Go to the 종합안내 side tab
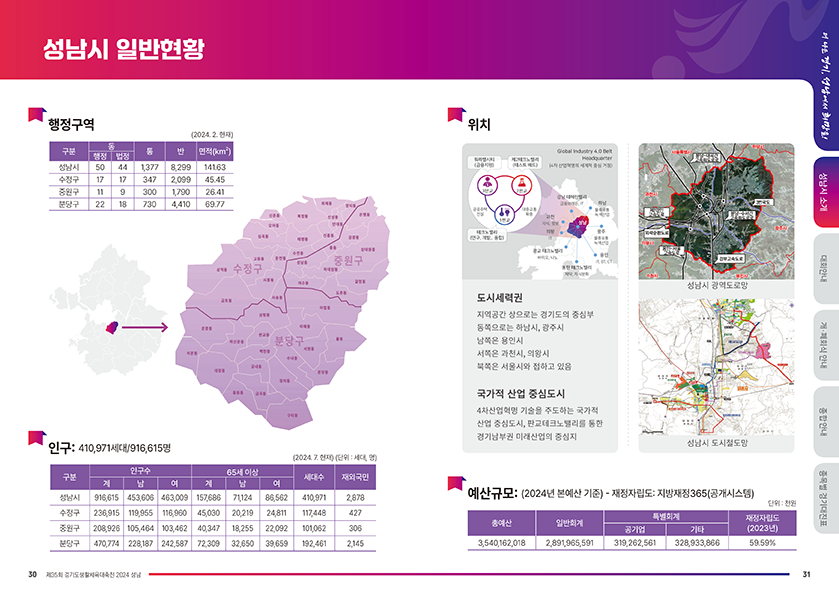Screen dimensions: 839x595 click(x=823, y=424)
